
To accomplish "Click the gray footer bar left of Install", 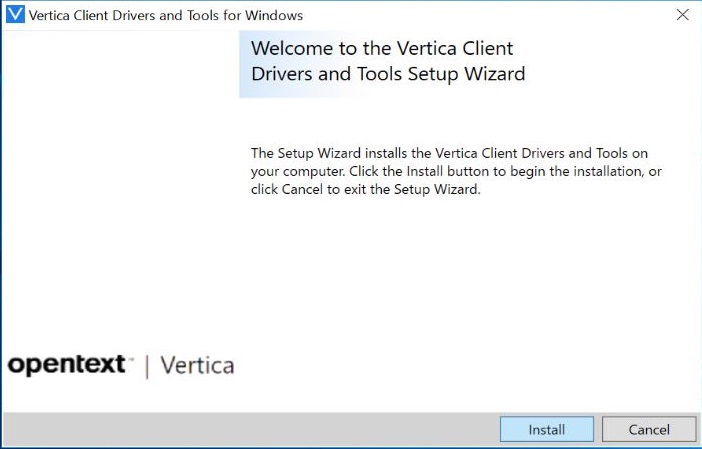I will tap(250, 429).
